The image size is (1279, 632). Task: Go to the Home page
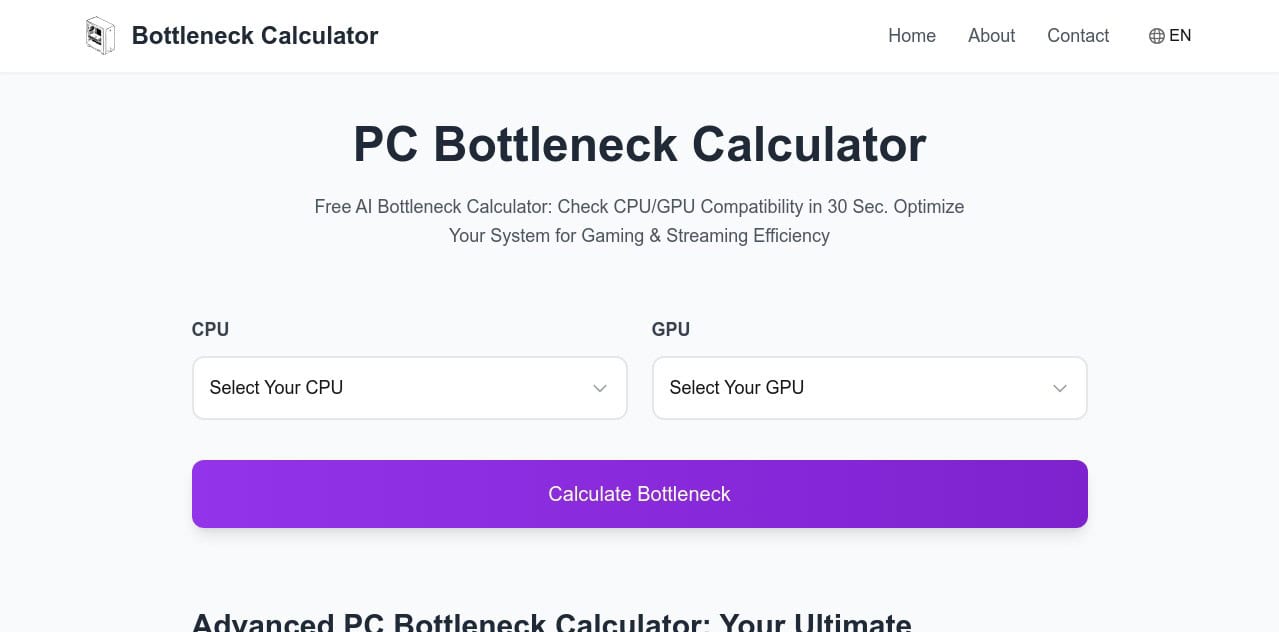[x=911, y=36]
